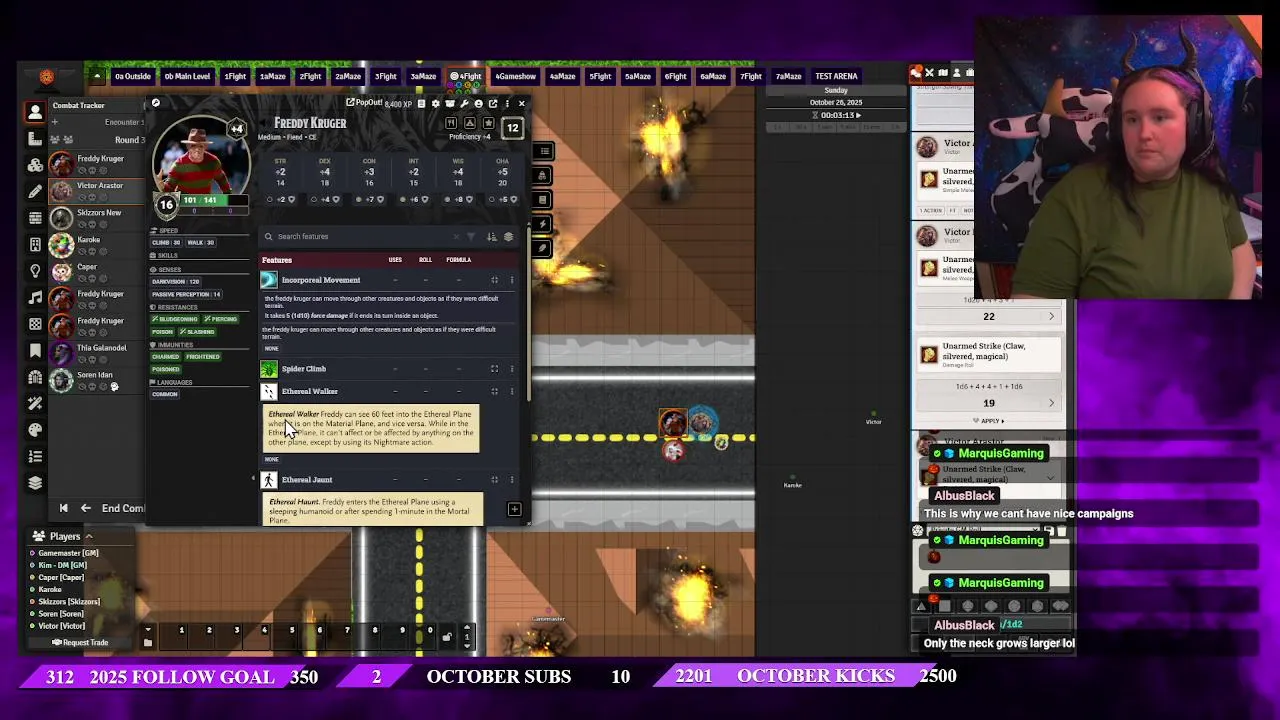Open the palette color tool icon
This screenshot has width=1280, height=720.
click(x=35, y=430)
